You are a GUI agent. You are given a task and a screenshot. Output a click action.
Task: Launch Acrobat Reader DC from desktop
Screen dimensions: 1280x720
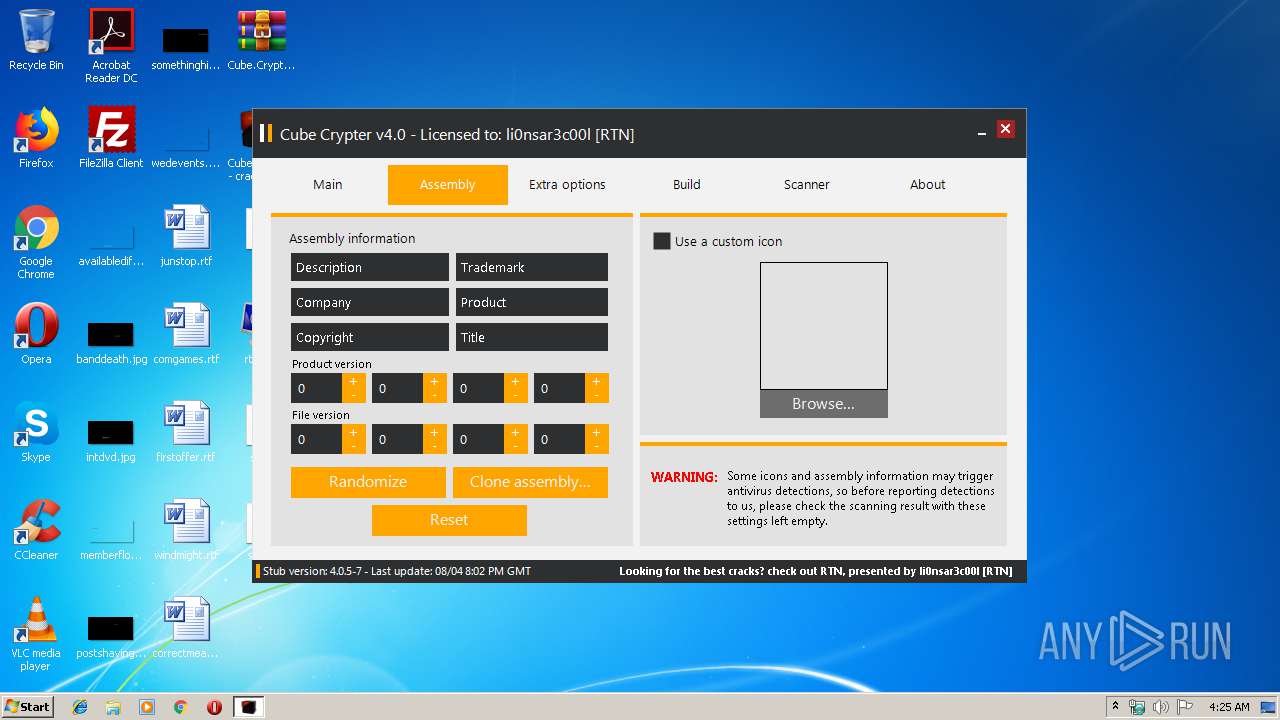click(x=111, y=45)
